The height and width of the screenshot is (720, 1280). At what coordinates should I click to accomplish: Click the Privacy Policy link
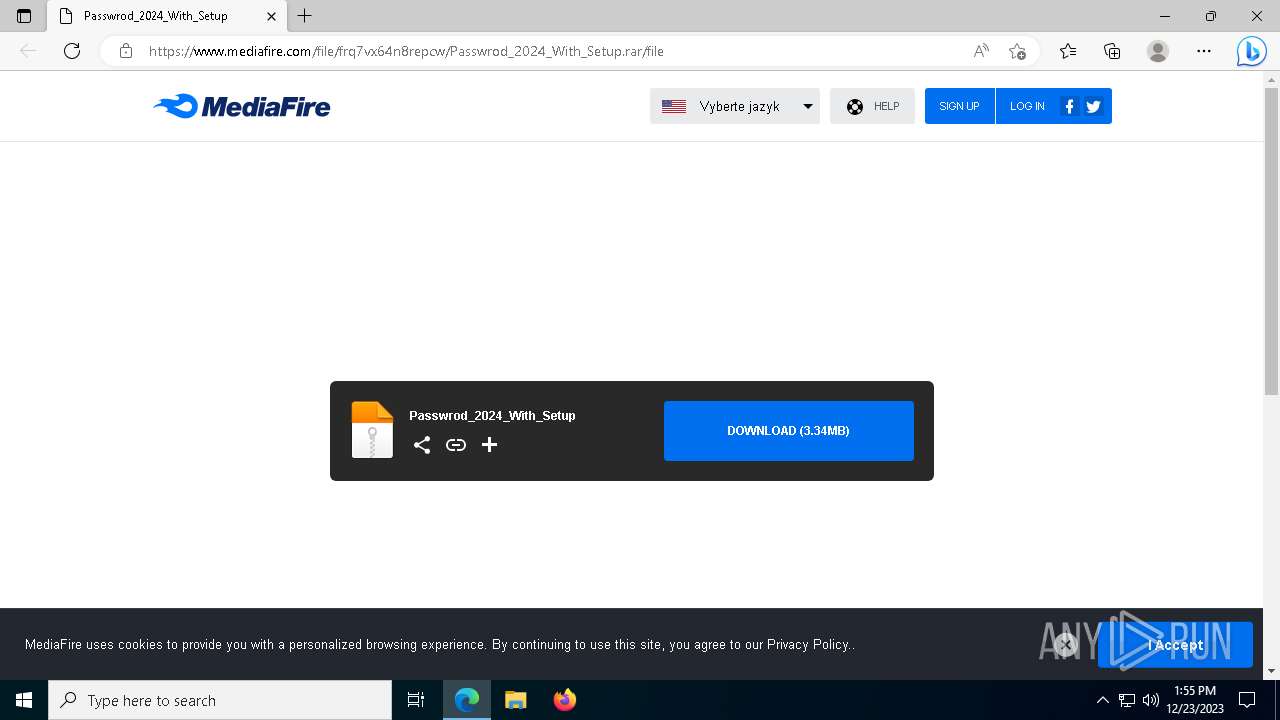point(808,645)
